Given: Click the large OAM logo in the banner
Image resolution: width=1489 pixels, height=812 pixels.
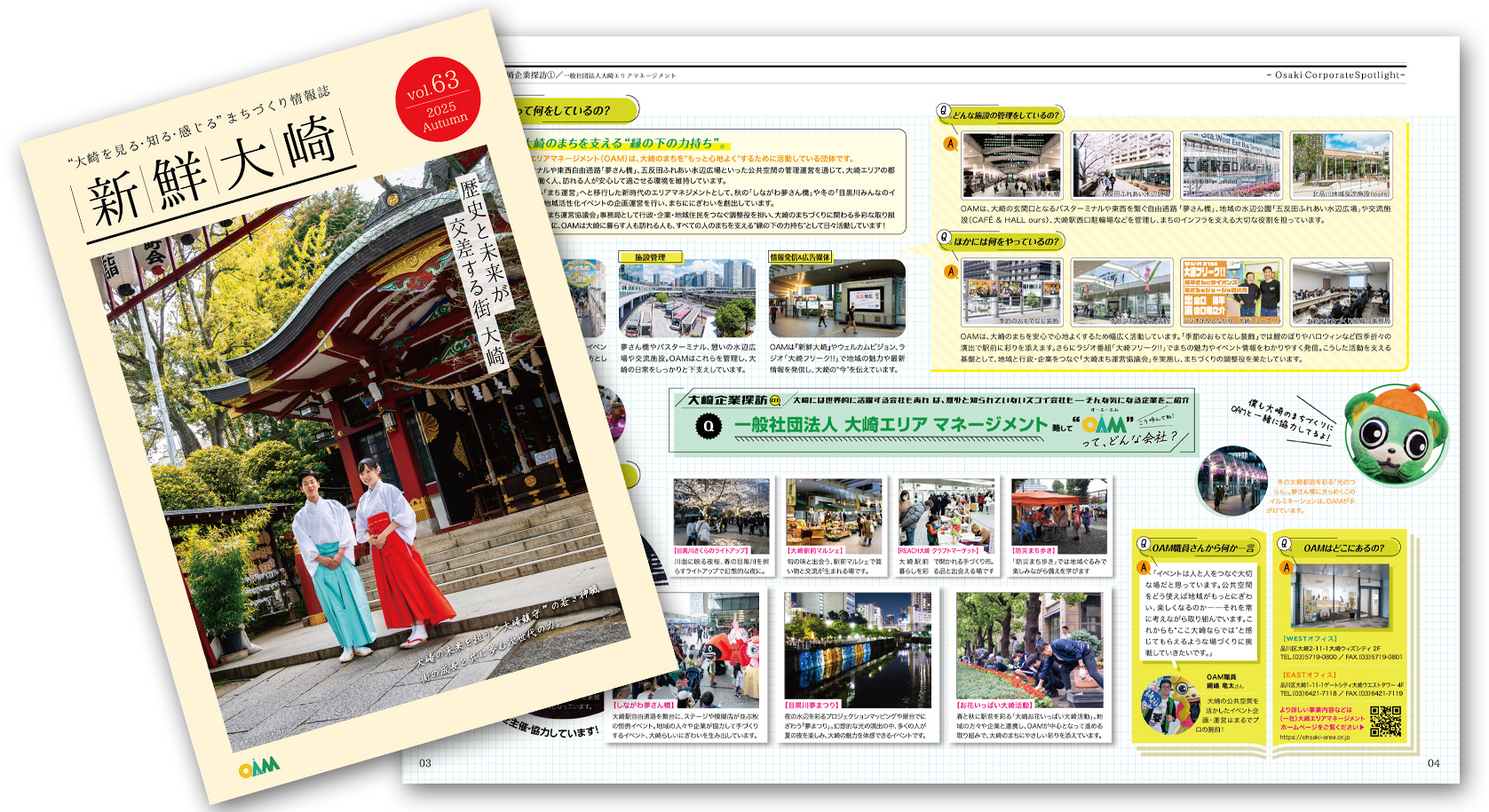Looking at the screenshot, I should (x=1104, y=425).
